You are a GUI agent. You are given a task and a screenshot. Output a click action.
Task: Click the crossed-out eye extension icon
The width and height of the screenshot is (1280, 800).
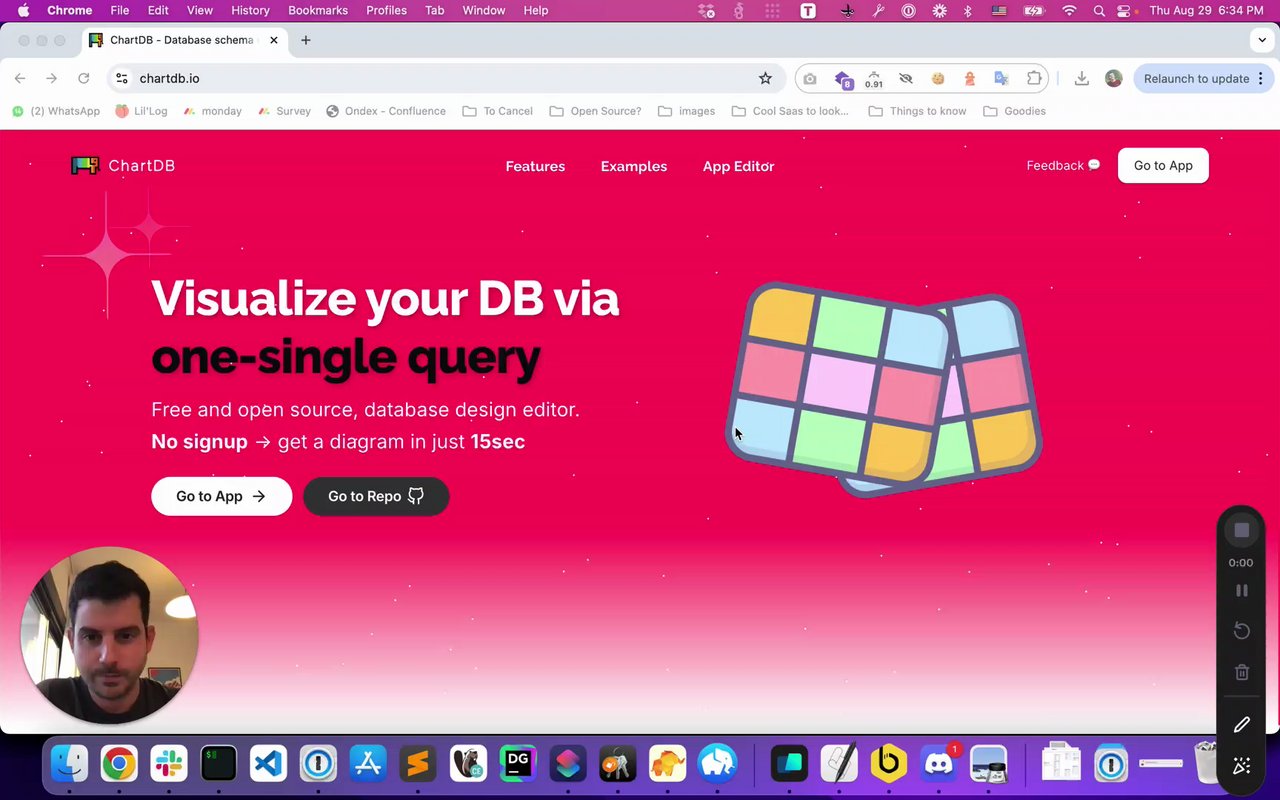906,78
